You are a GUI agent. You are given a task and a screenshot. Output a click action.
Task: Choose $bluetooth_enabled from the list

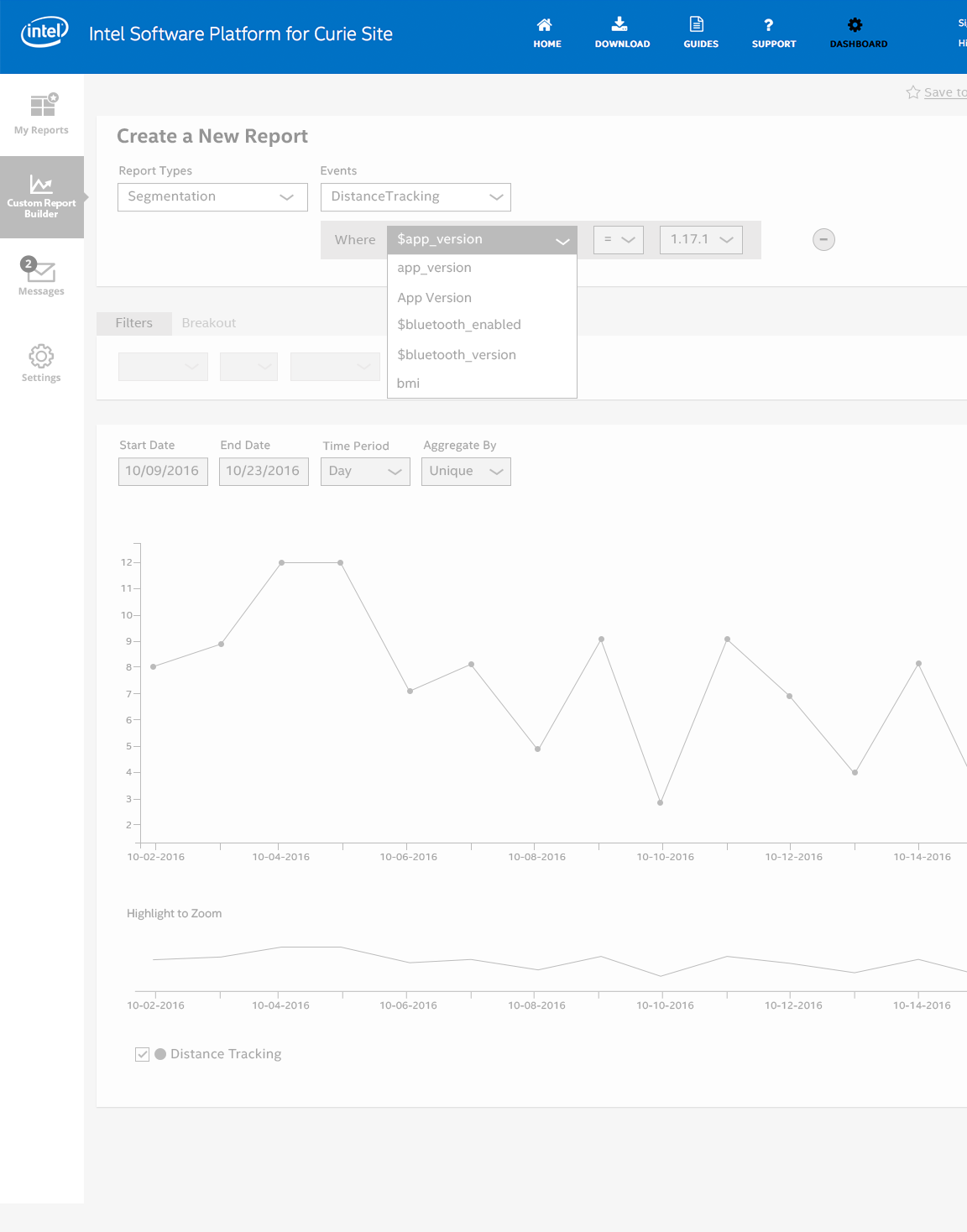click(x=482, y=326)
